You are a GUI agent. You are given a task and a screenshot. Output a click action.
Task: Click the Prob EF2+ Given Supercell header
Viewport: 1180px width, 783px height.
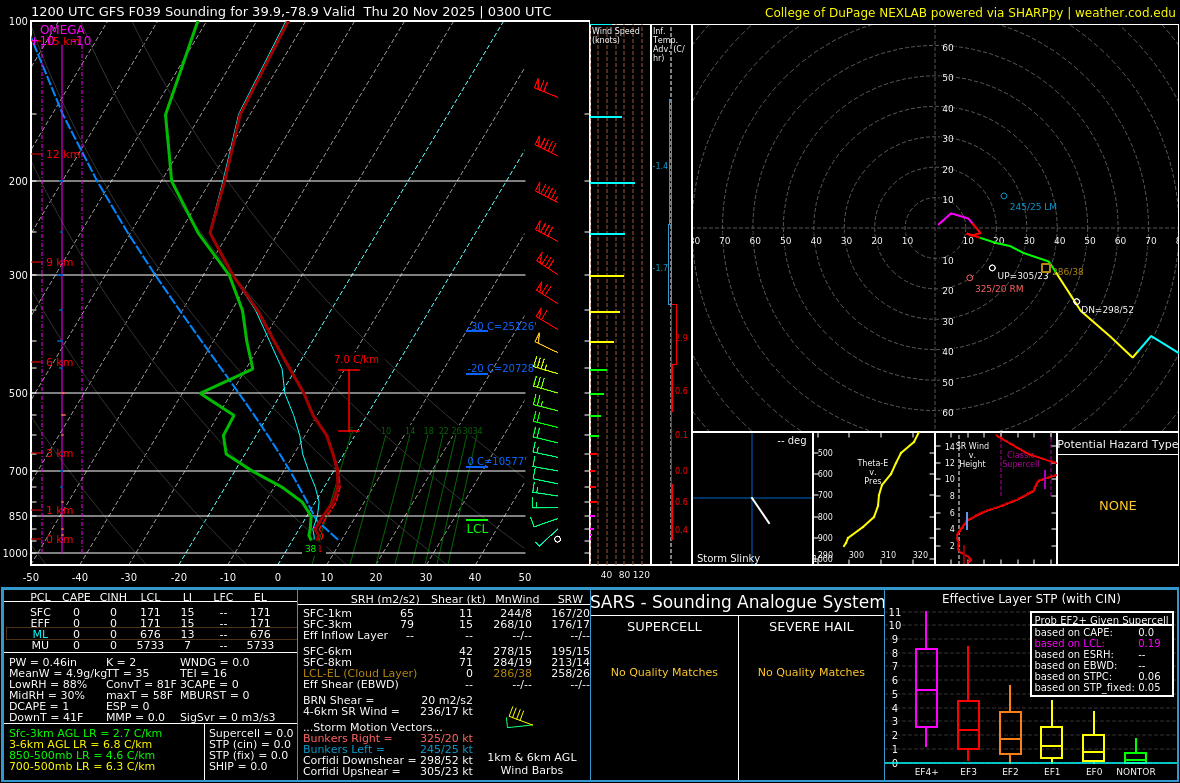(x=1102, y=620)
